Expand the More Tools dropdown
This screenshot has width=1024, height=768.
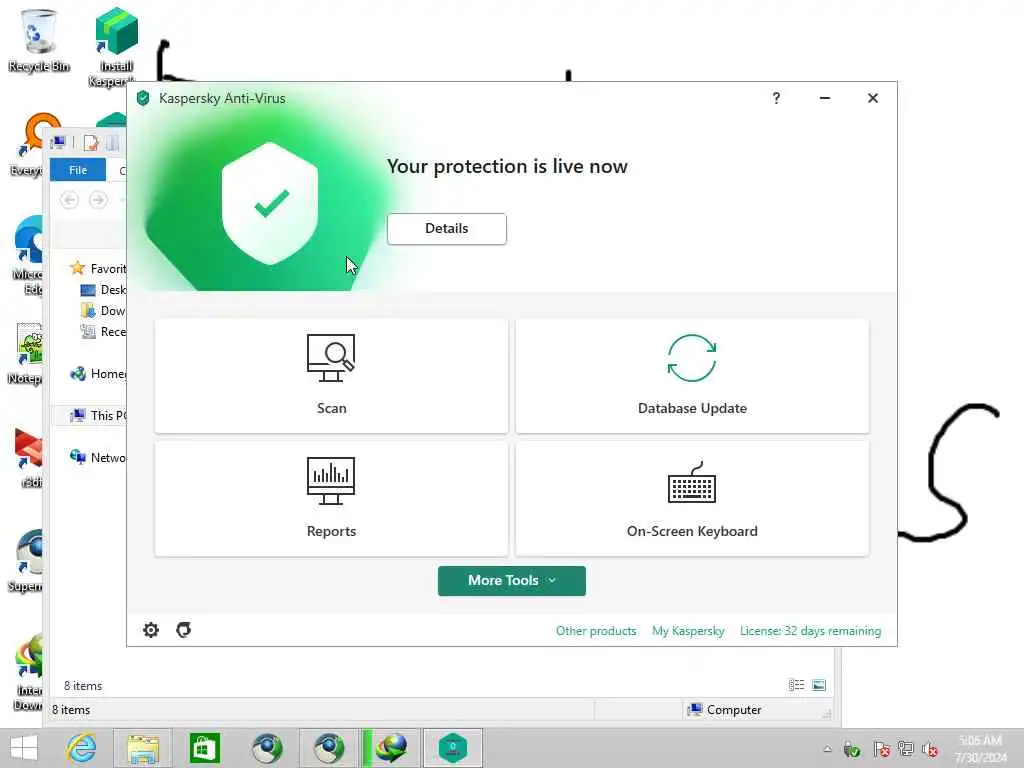click(x=511, y=581)
